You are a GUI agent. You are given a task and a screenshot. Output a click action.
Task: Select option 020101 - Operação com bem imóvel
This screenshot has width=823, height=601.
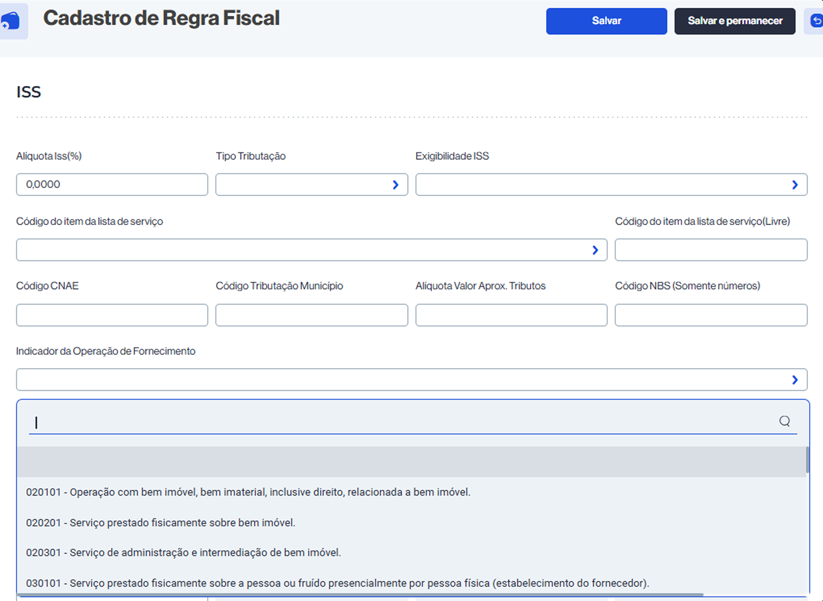[x=248, y=492]
